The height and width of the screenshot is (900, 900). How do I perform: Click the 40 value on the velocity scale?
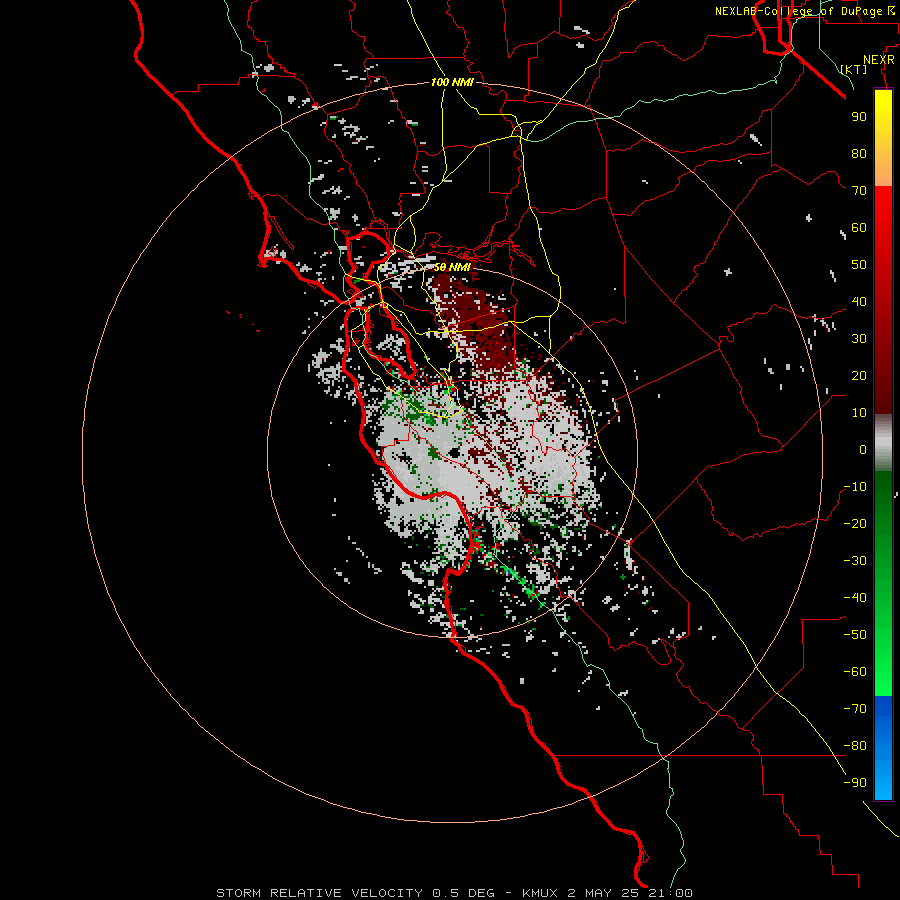tap(859, 301)
